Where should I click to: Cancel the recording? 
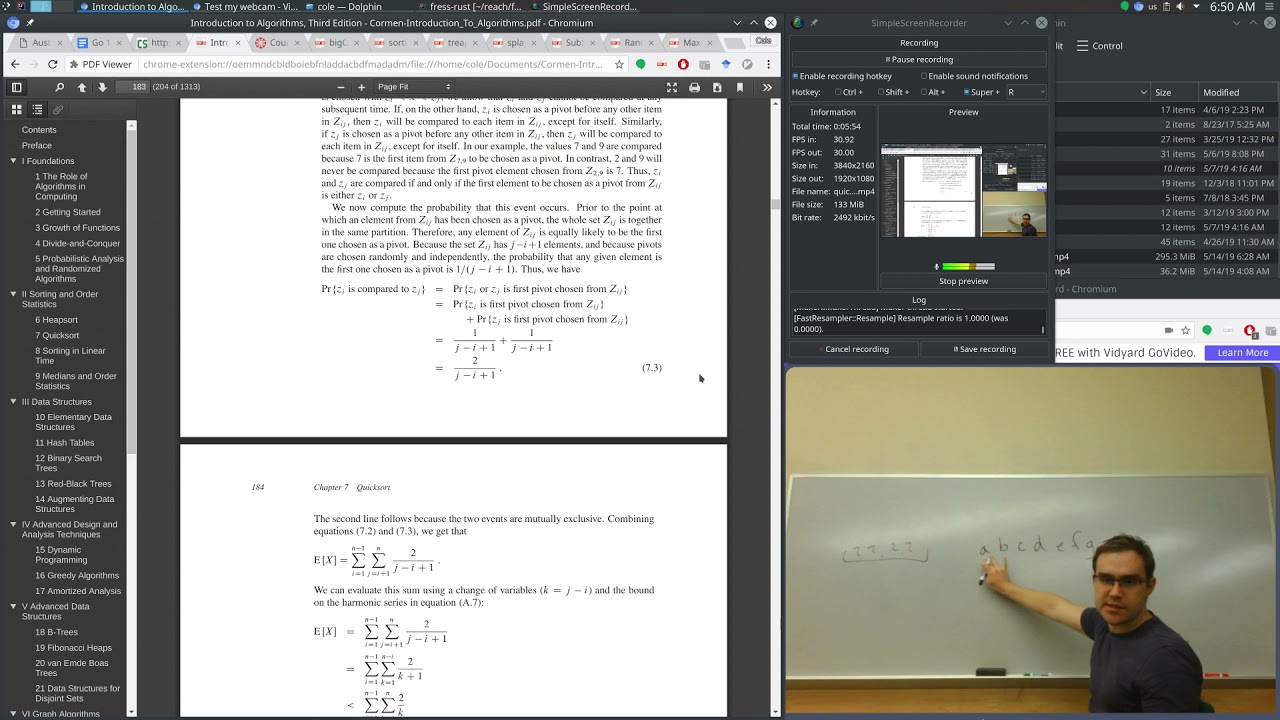854,349
